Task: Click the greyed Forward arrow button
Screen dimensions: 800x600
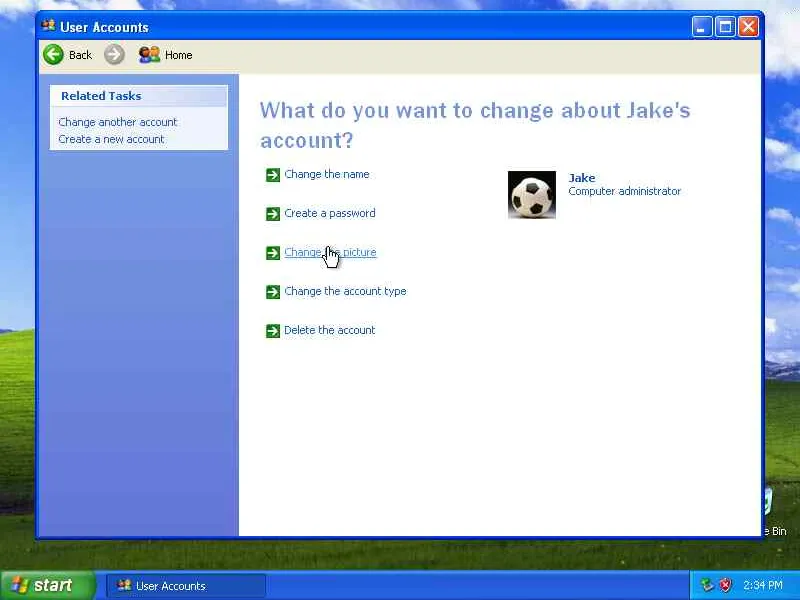Action: click(114, 55)
